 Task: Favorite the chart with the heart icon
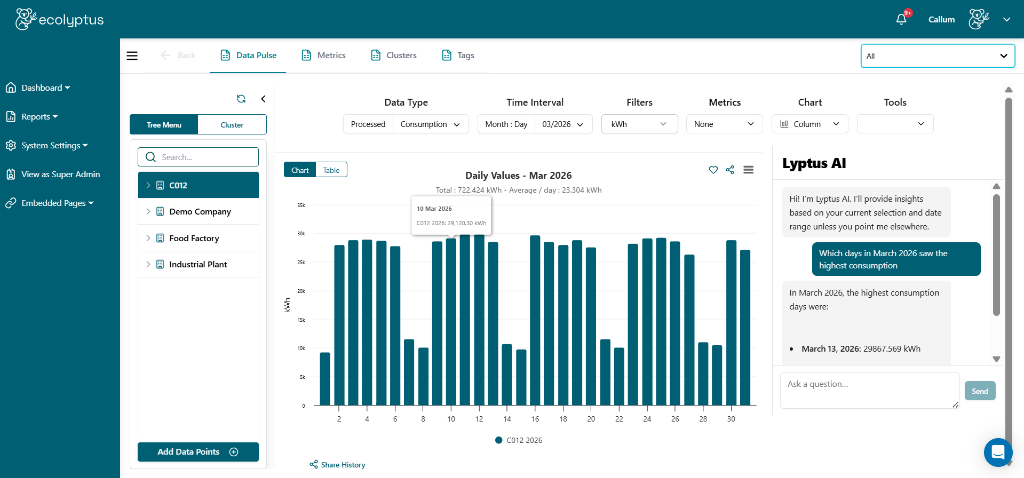pyautogui.click(x=713, y=170)
